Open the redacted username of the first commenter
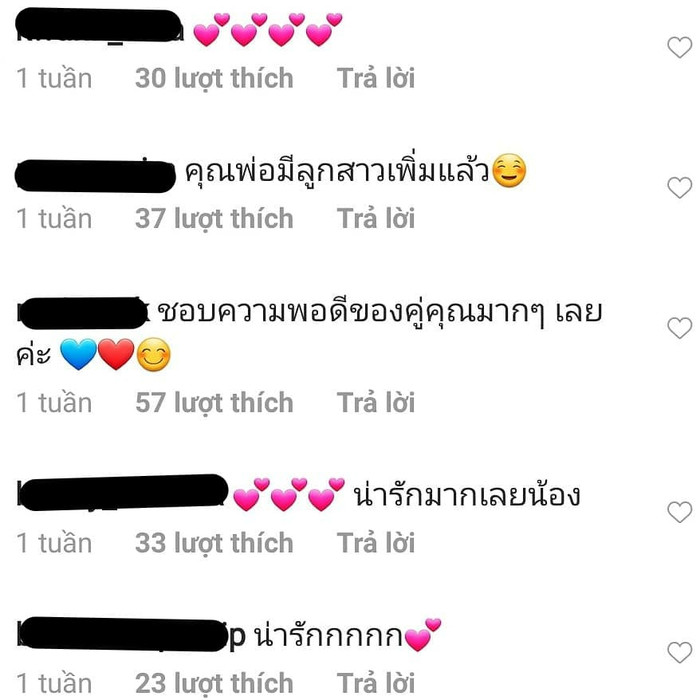This screenshot has width=700, height=700. click(x=100, y=26)
